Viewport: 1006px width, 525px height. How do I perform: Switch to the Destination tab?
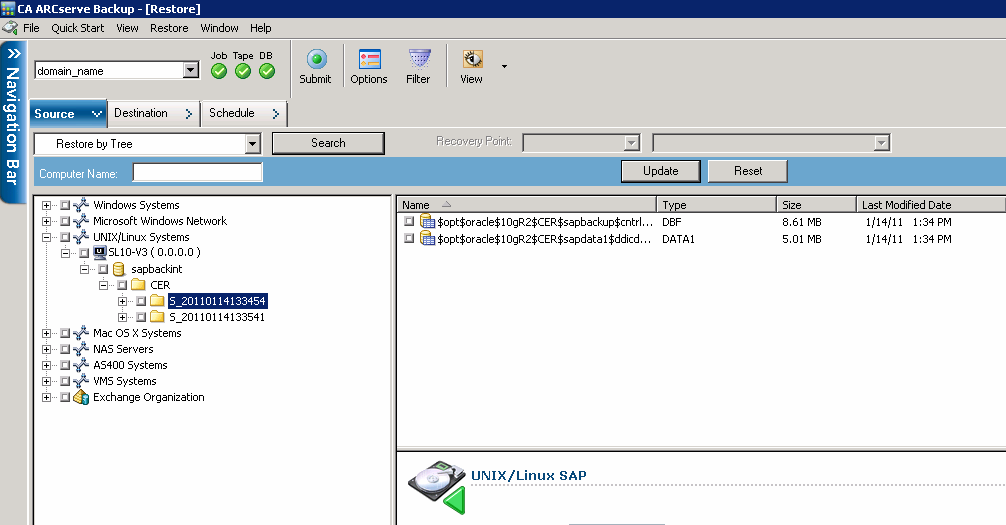(x=141, y=113)
